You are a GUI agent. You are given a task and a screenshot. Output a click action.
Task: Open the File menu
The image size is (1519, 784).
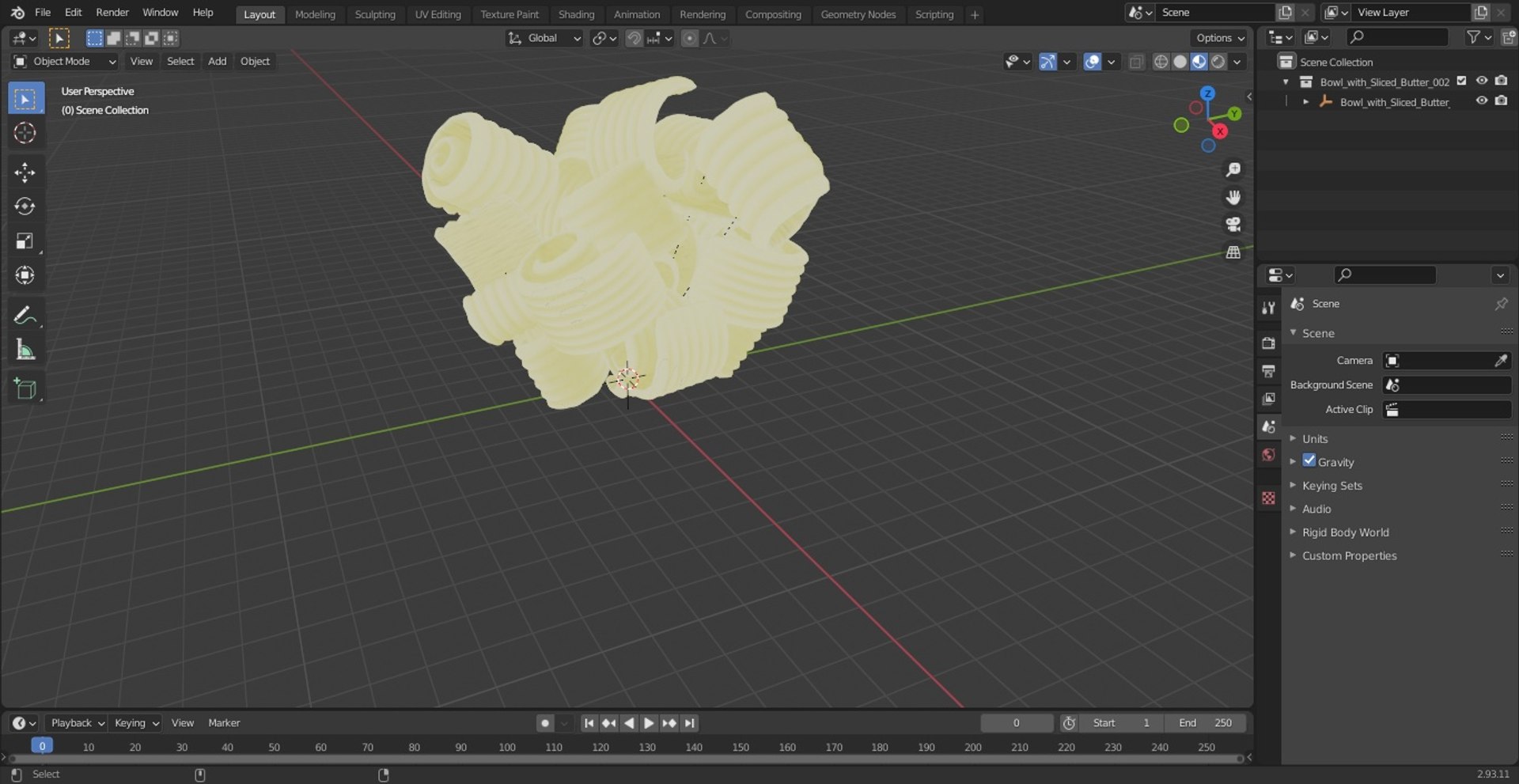[x=43, y=13]
